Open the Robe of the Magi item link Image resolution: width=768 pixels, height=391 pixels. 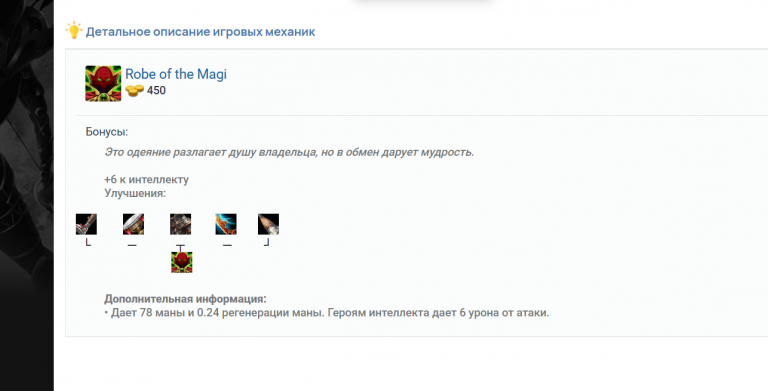pyautogui.click(x=176, y=74)
